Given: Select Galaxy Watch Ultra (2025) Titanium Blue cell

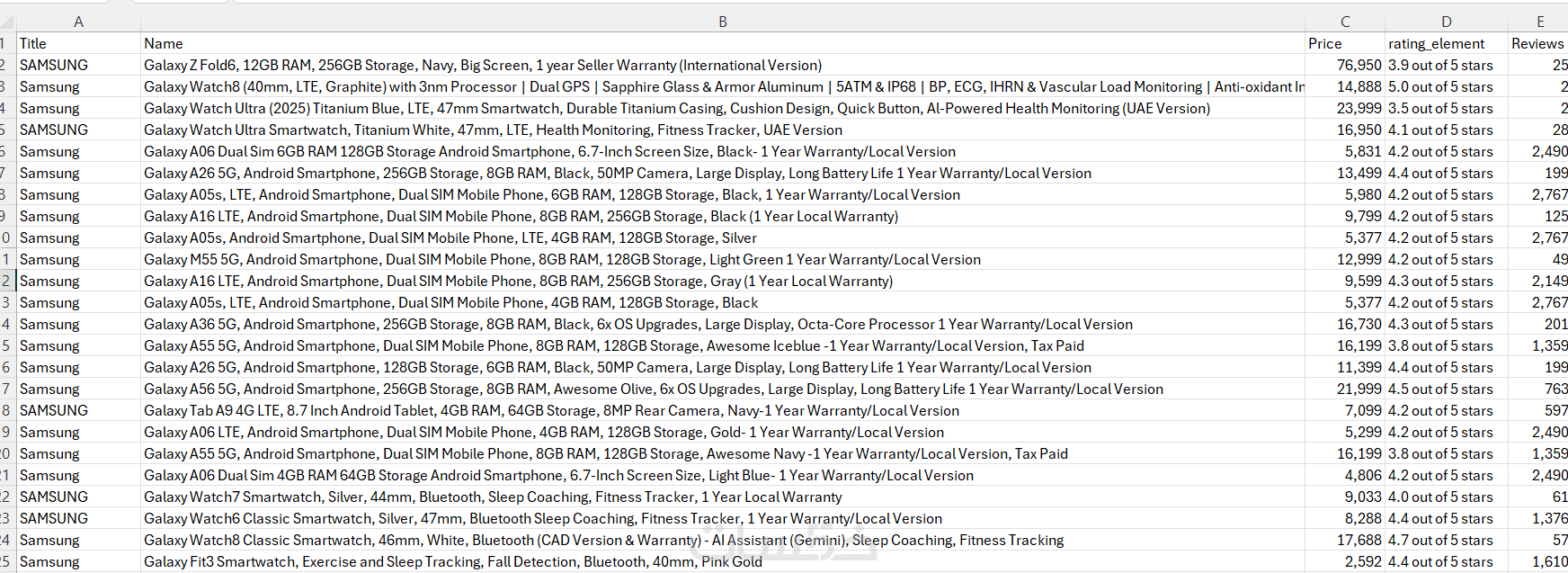Looking at the screenshot, I should tap(723, 108).
